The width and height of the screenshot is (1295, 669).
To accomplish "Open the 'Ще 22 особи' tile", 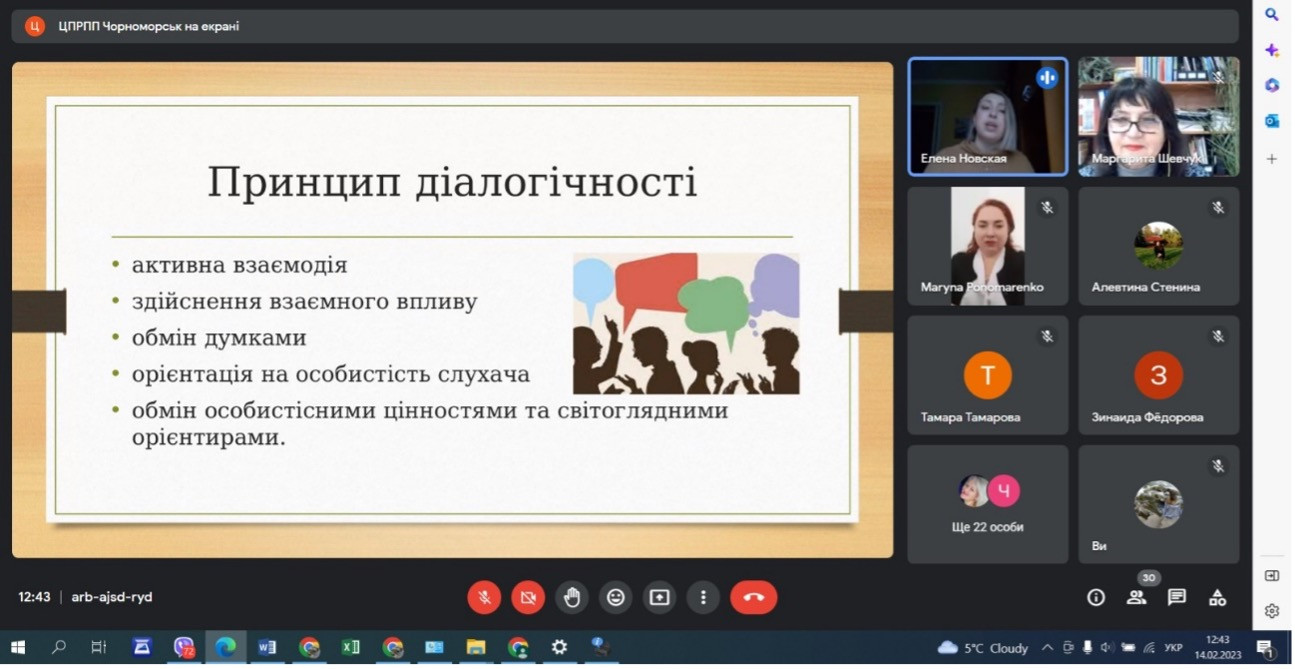I will (988, 504).
